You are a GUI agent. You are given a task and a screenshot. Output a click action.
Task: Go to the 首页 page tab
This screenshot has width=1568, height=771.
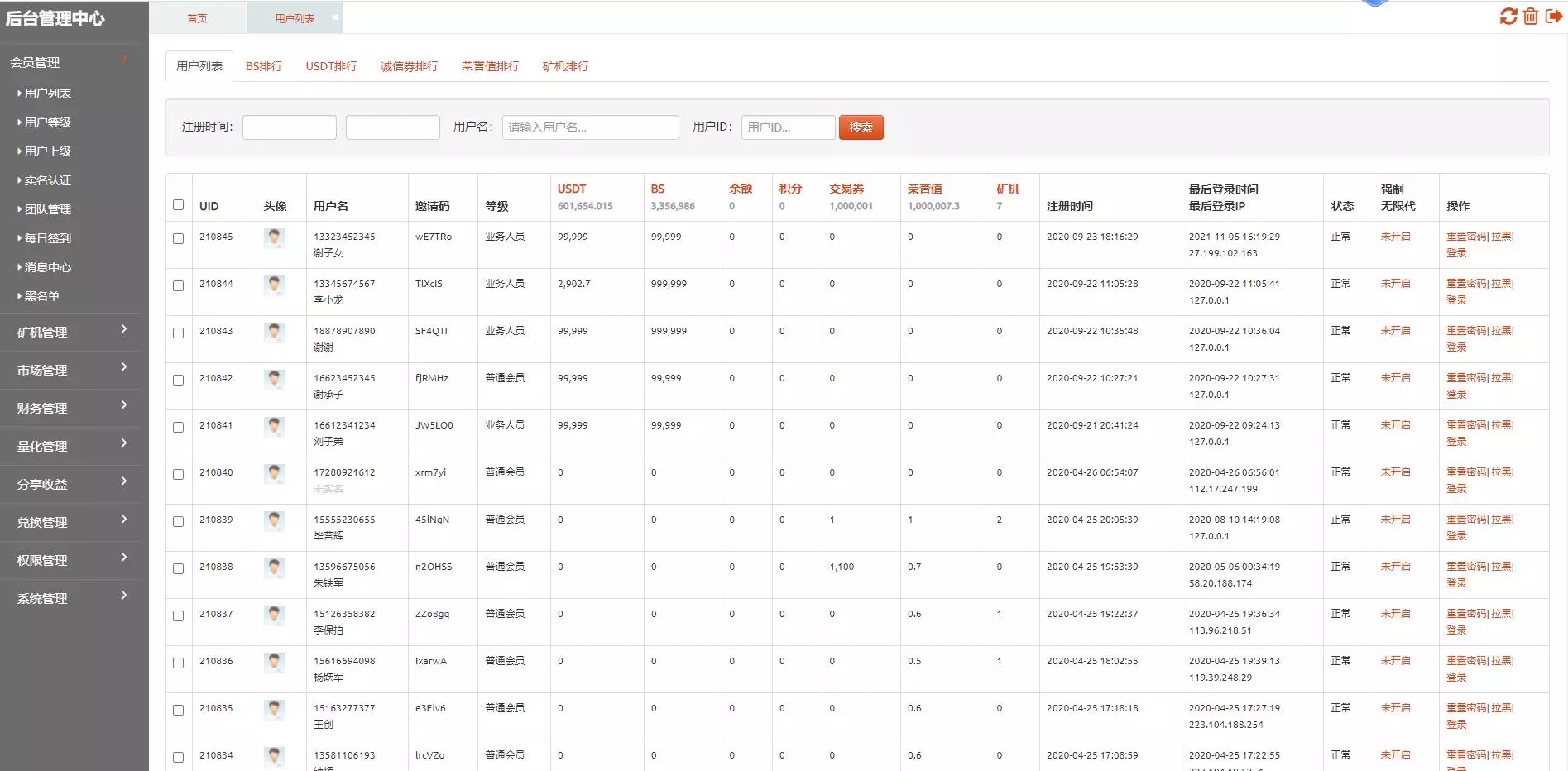pyautogui.click(x=197, y=18)
